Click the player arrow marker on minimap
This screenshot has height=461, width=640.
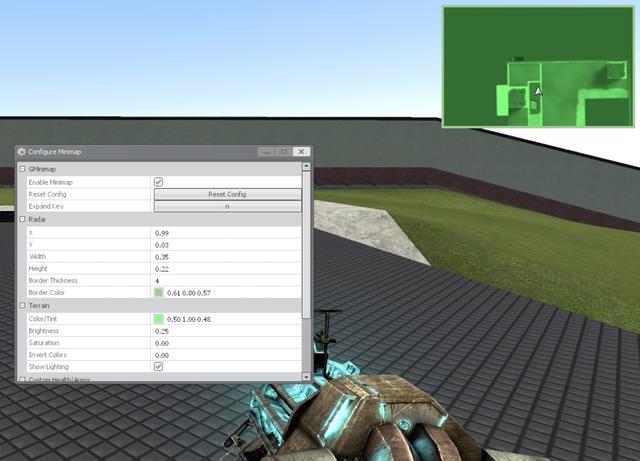[x=538, y=91]
